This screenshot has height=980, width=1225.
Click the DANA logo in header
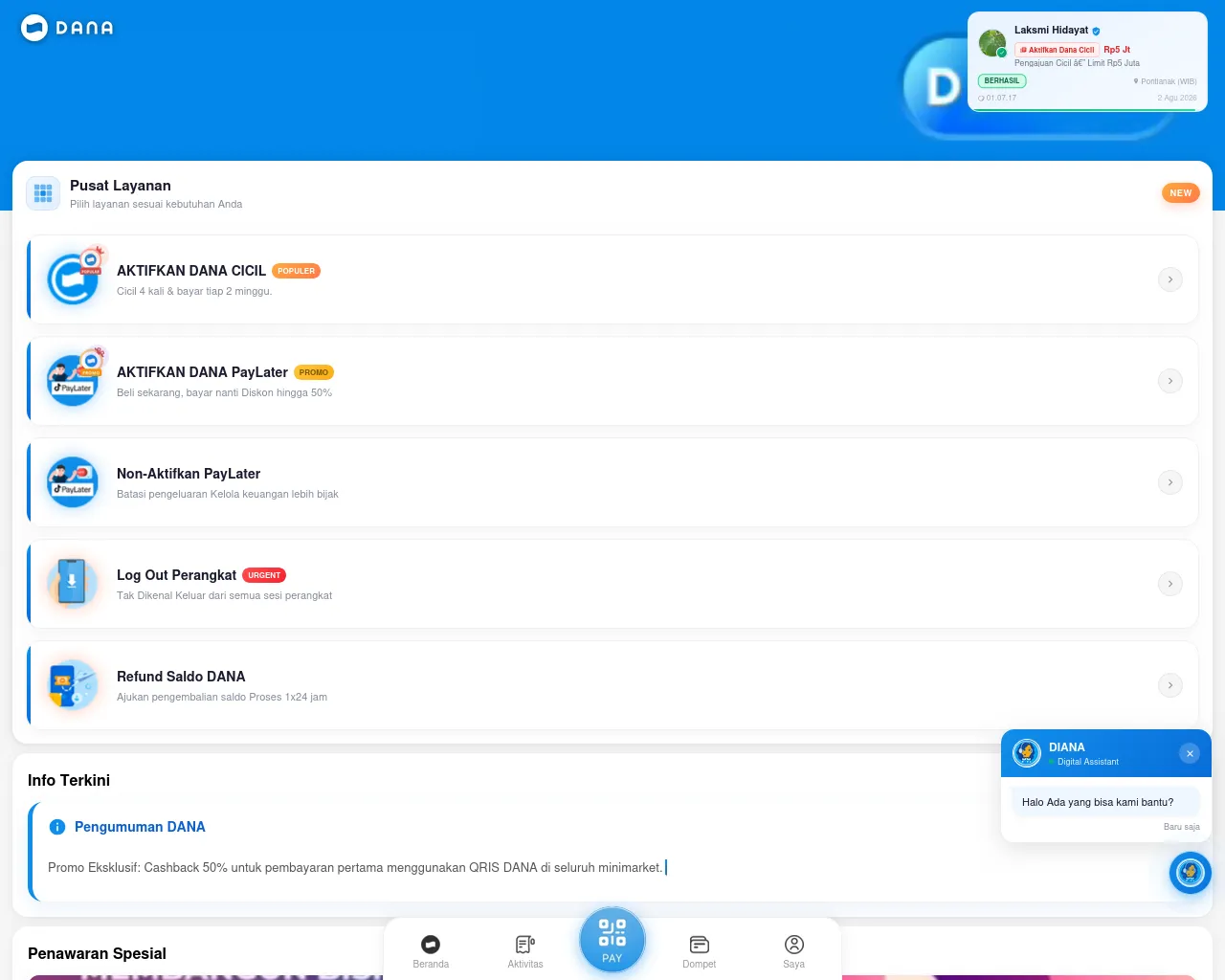pos(67,28)
